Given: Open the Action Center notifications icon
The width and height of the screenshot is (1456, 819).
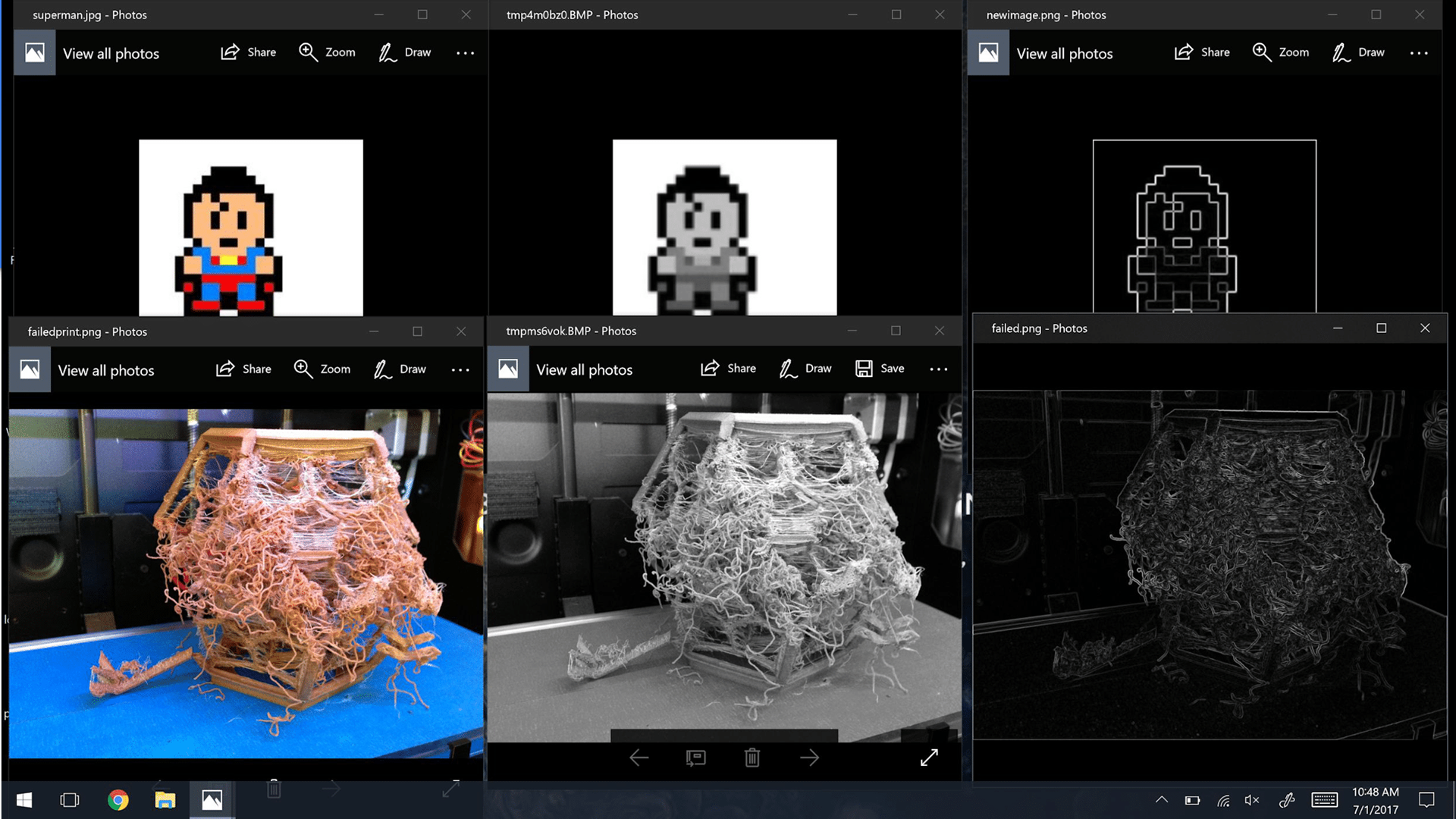Looking at the screenshot, I should click(x=1426, y=800).
